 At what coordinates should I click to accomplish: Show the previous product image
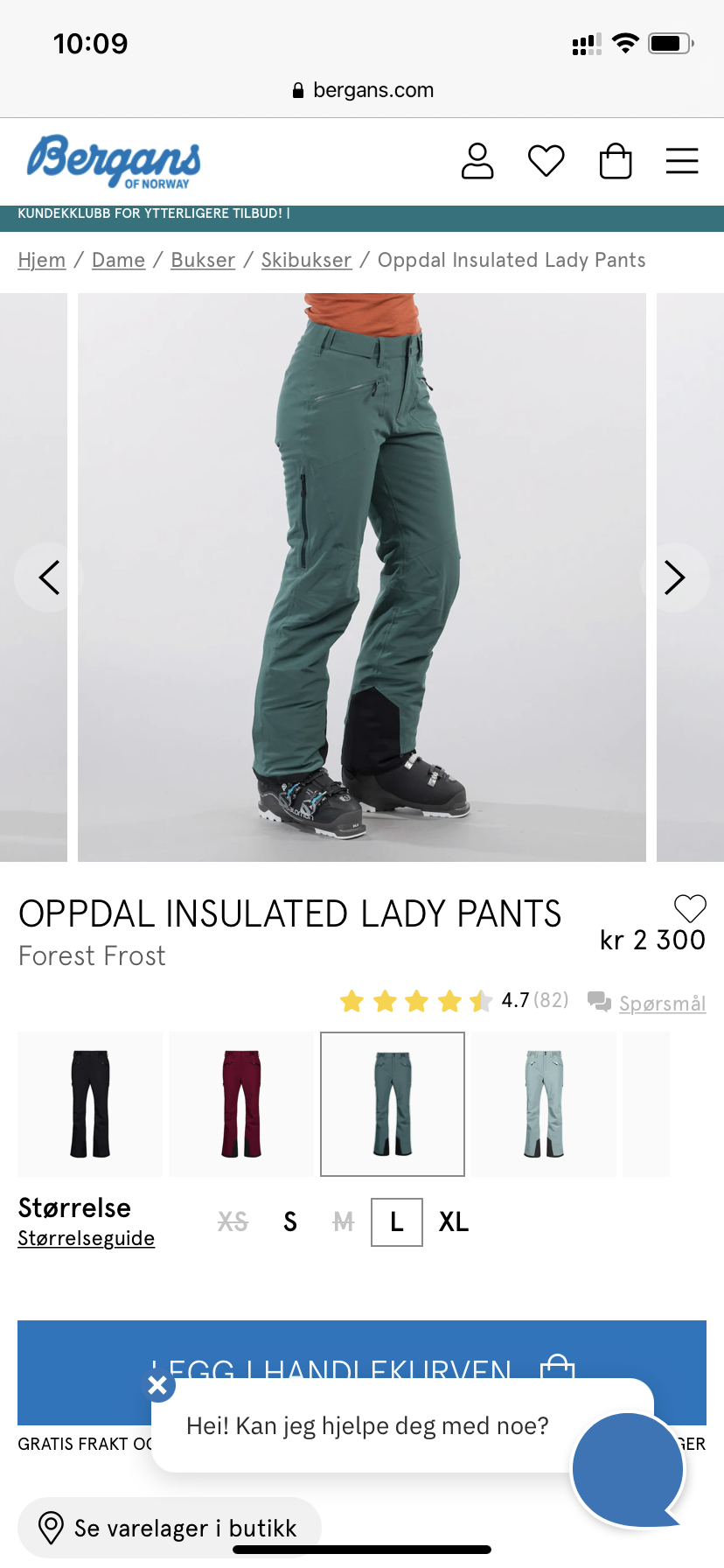(49, 577)
